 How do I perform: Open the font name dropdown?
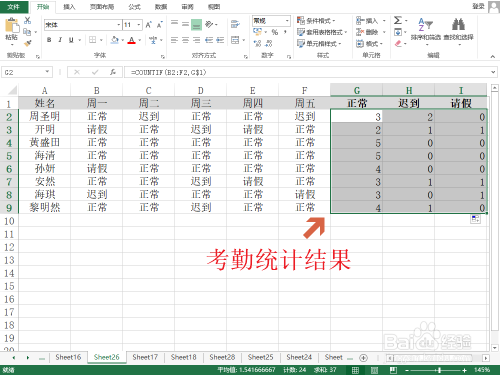tap(118, 25)
